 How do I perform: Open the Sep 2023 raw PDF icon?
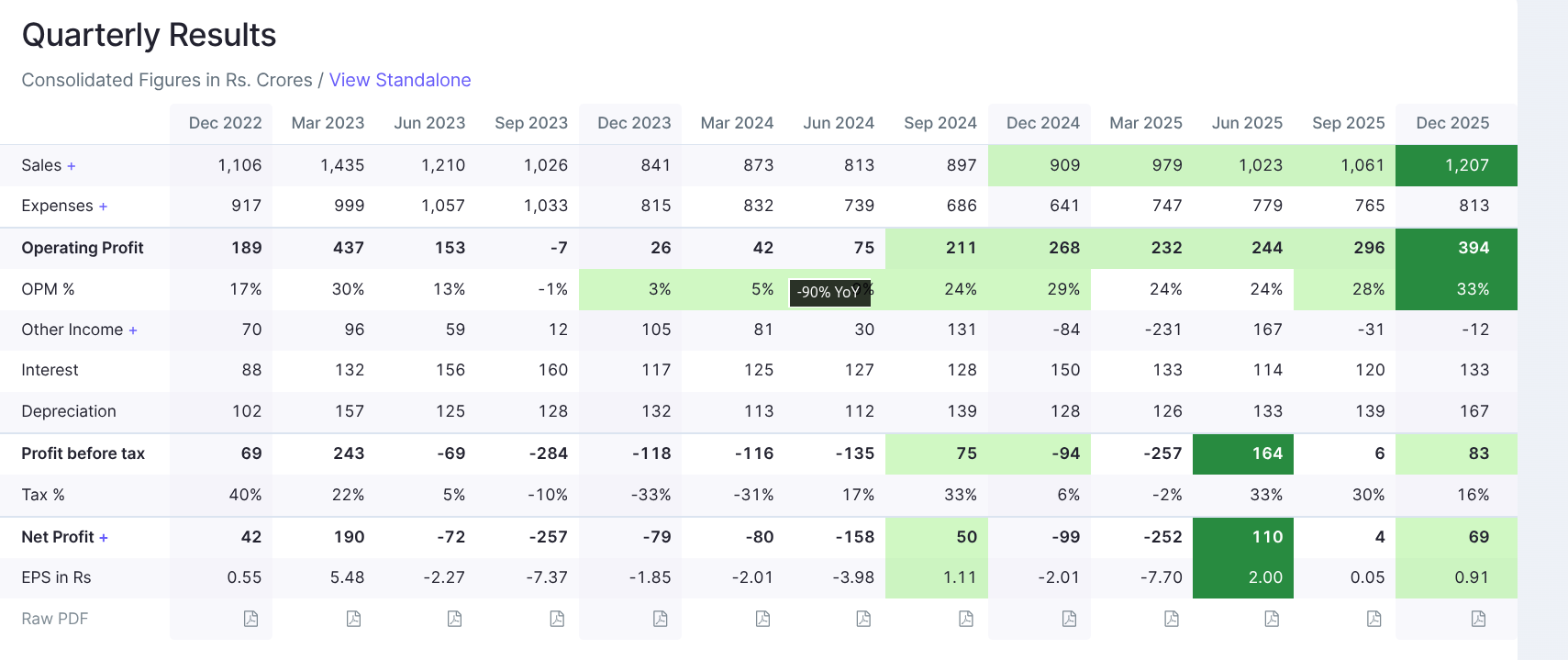(557, 619)
